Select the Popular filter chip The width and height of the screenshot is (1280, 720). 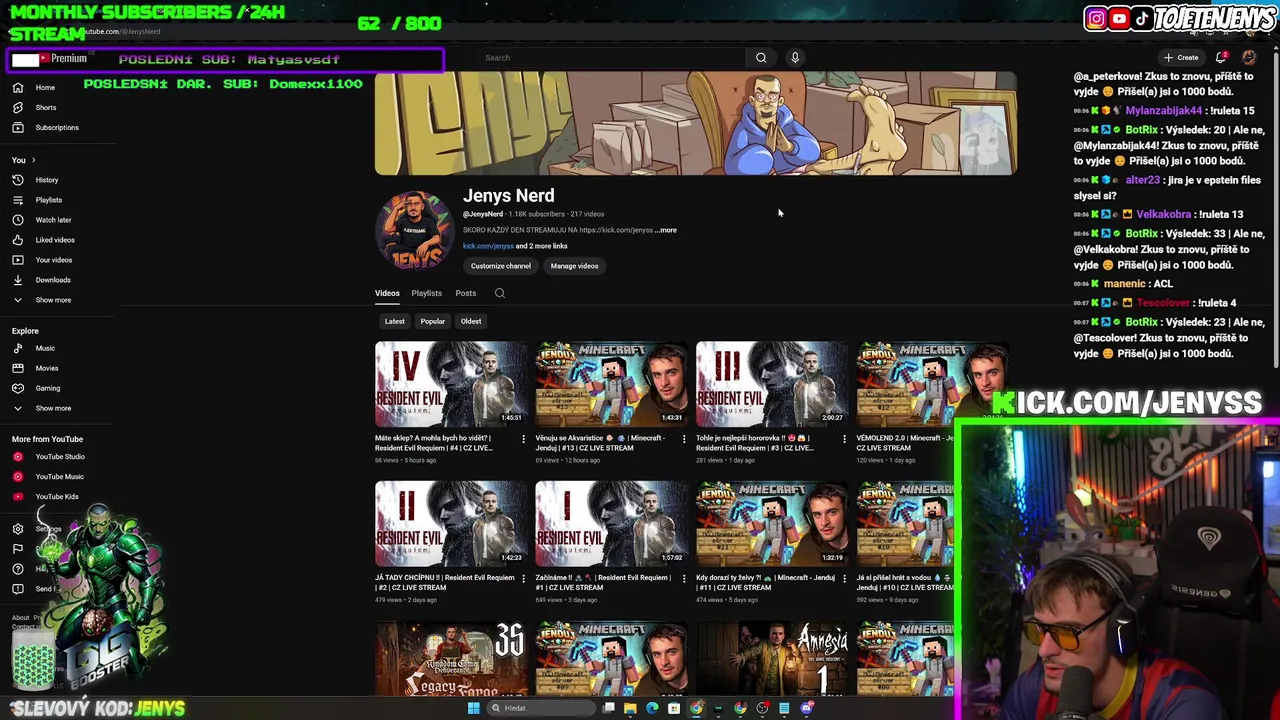[432, 321]
